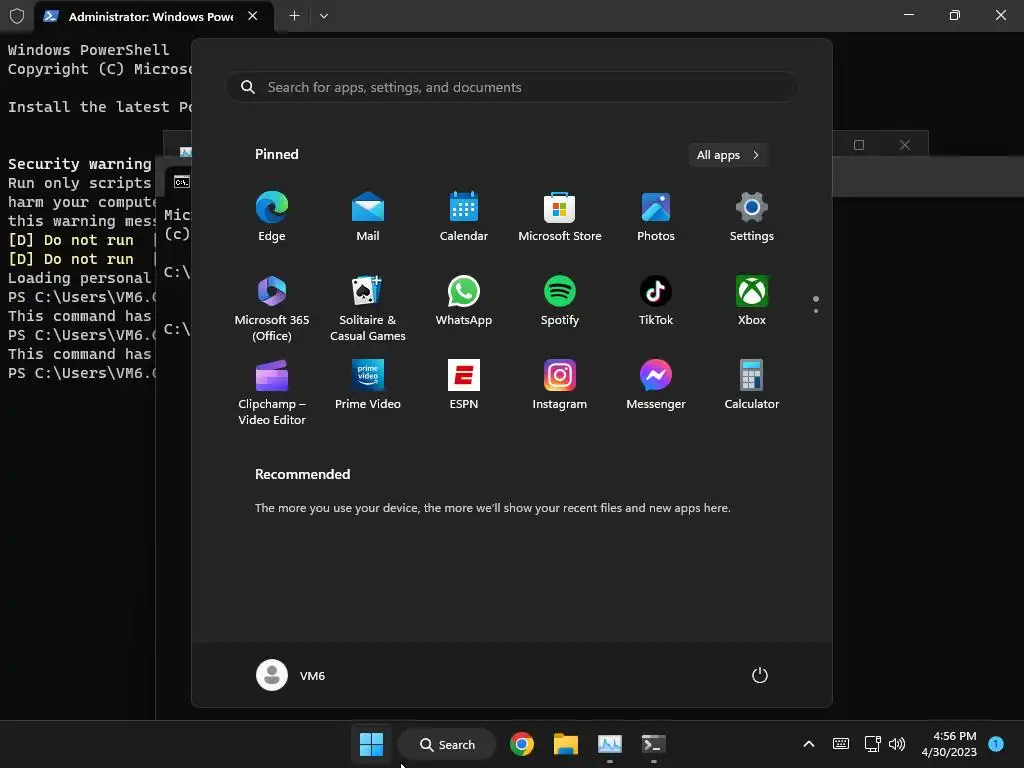Open the volume tray icon
The image size is (1024, 768).
point(897,744)
